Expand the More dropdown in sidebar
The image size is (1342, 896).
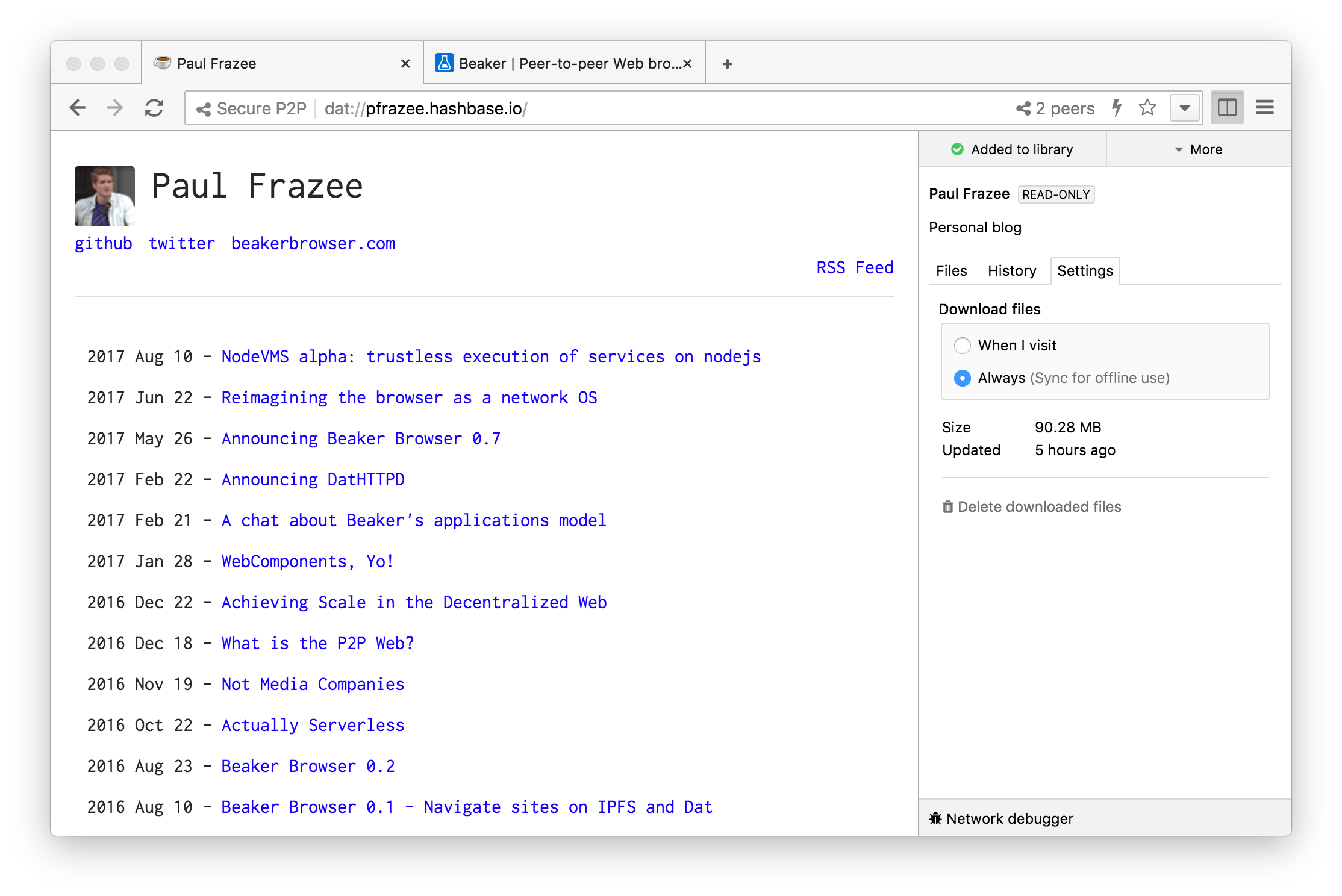pyautogui.click(x=1199, y=149)
